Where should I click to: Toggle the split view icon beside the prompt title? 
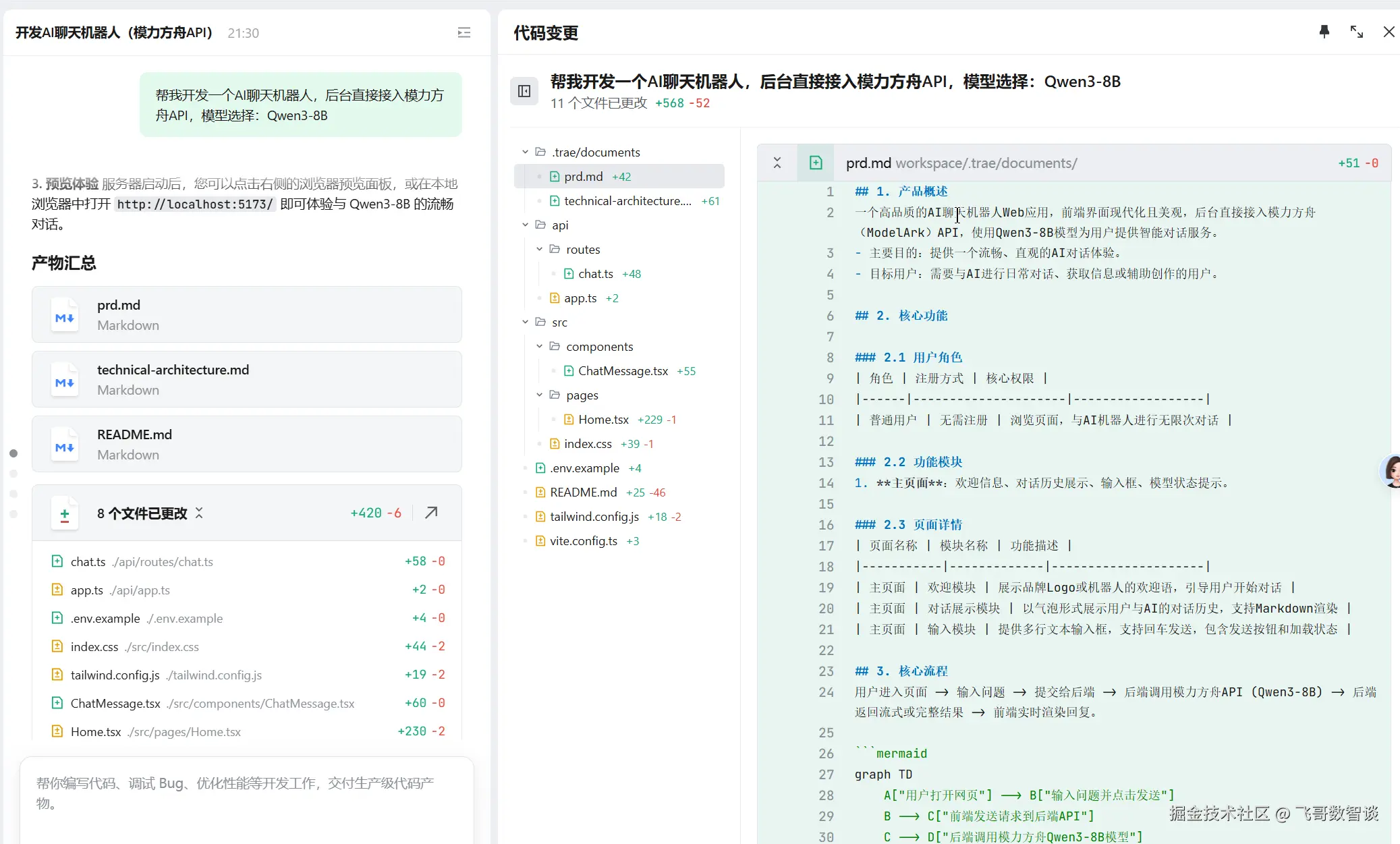point(524,91)
